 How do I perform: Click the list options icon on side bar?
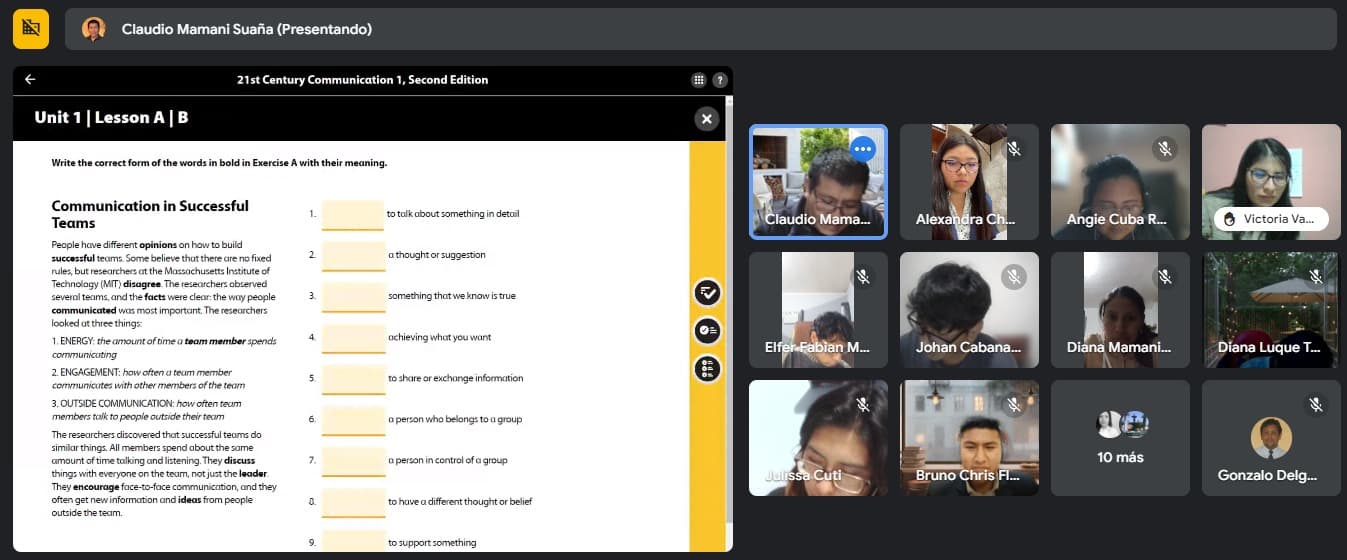708,369
